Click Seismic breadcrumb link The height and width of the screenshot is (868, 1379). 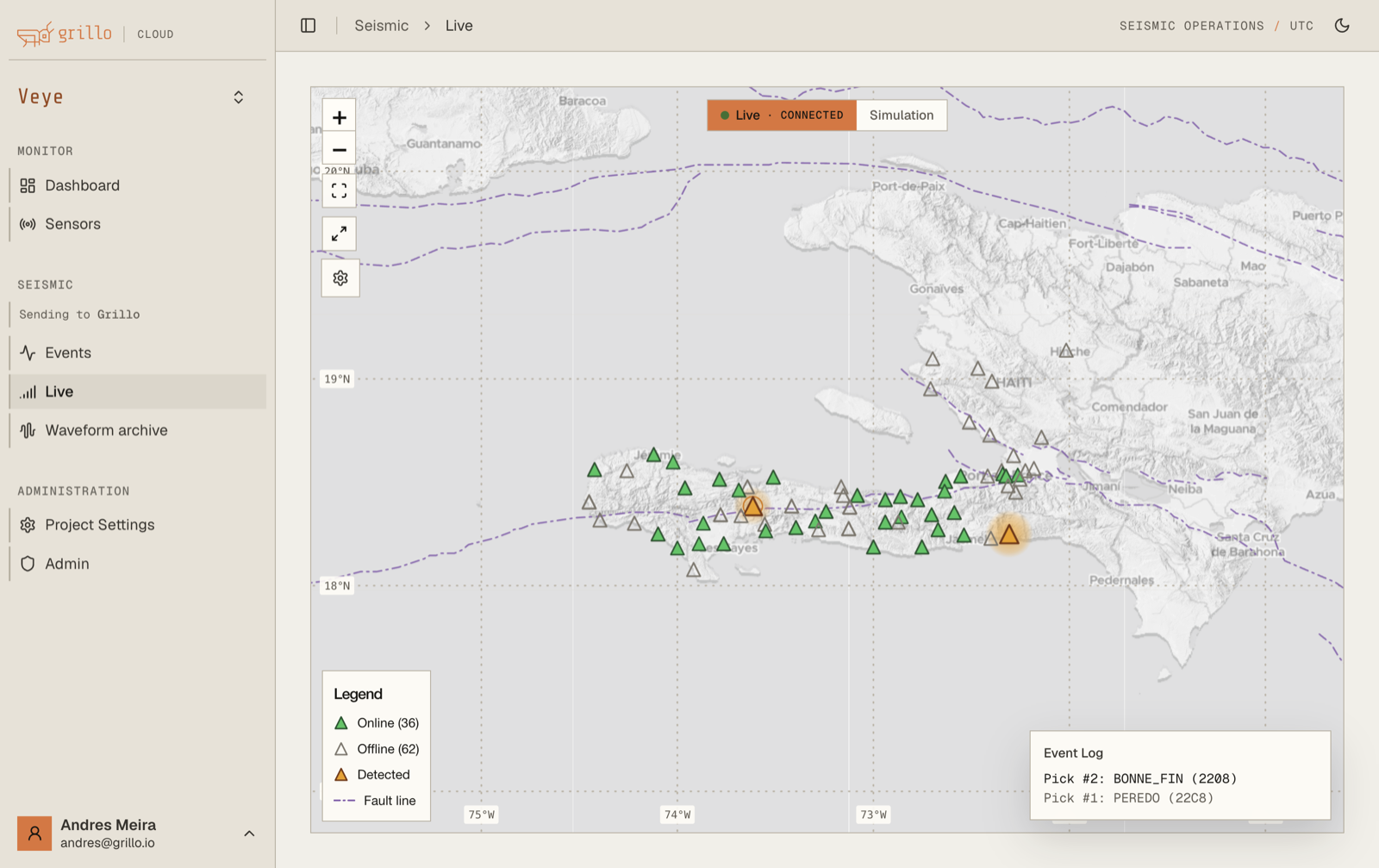click(381, 26)
